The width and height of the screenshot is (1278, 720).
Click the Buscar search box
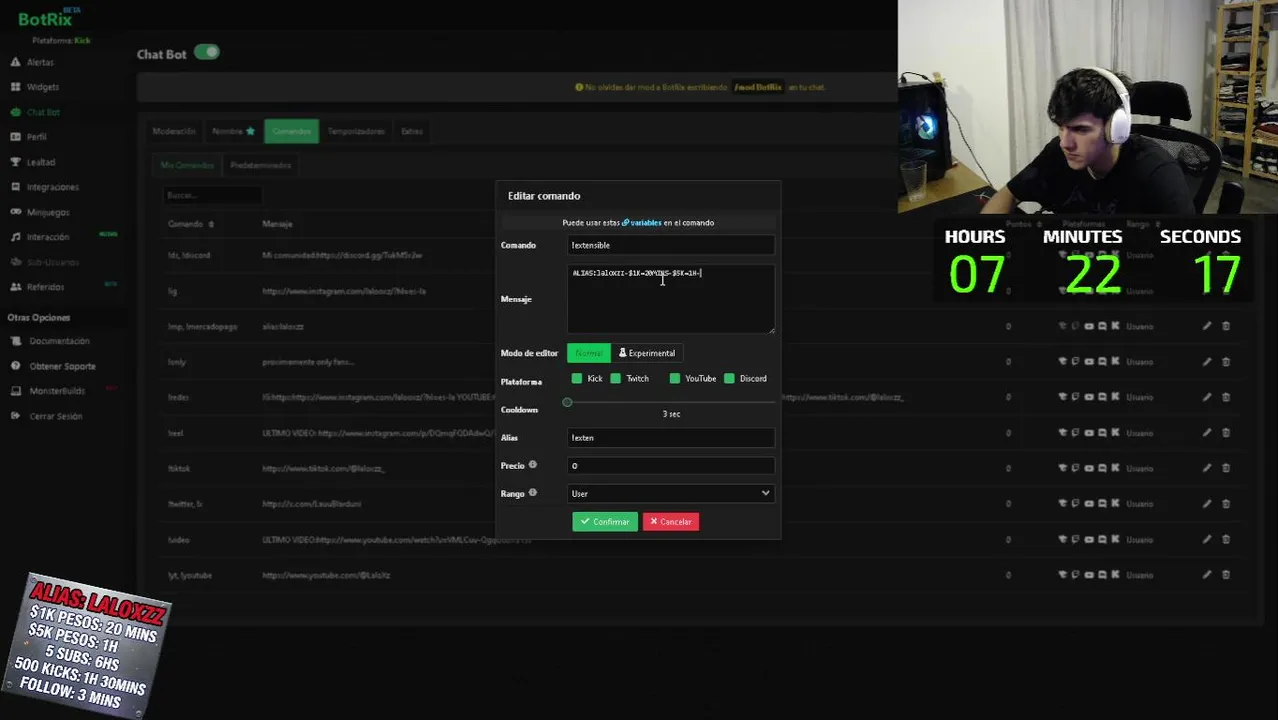tap(212, 195)
